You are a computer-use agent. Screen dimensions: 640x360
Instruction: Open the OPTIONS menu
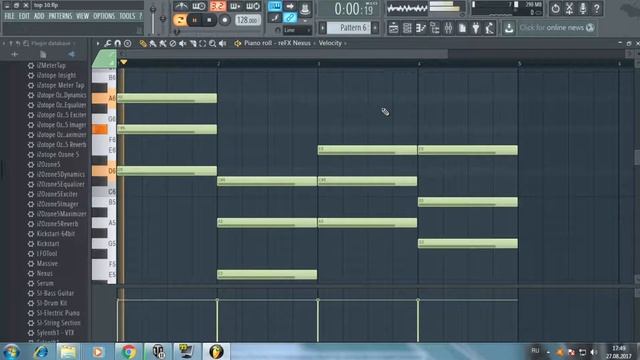click(x=104, y=16)
